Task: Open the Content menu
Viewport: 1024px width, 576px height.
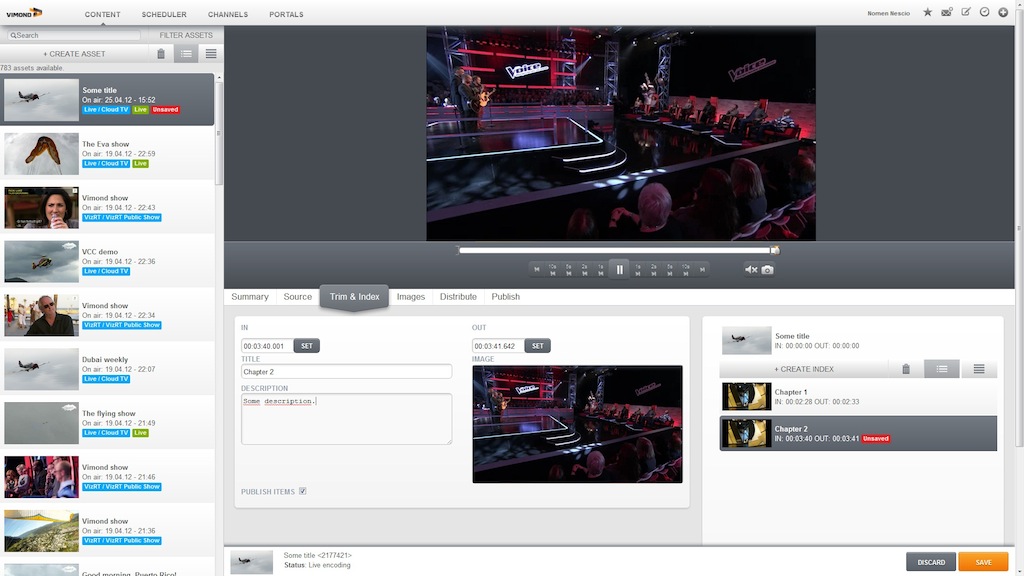Action: pyautogui.click(x=103, y=14)
